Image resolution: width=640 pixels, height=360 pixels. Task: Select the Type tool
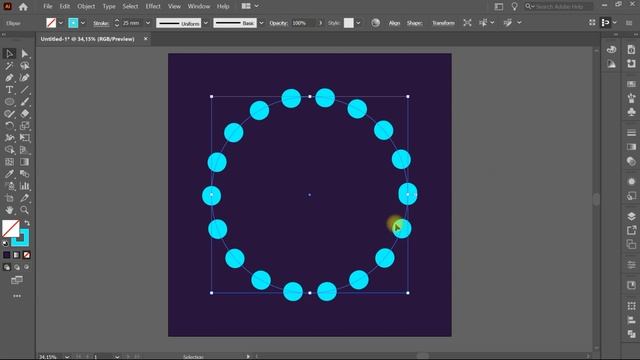(x=9, y=90)
